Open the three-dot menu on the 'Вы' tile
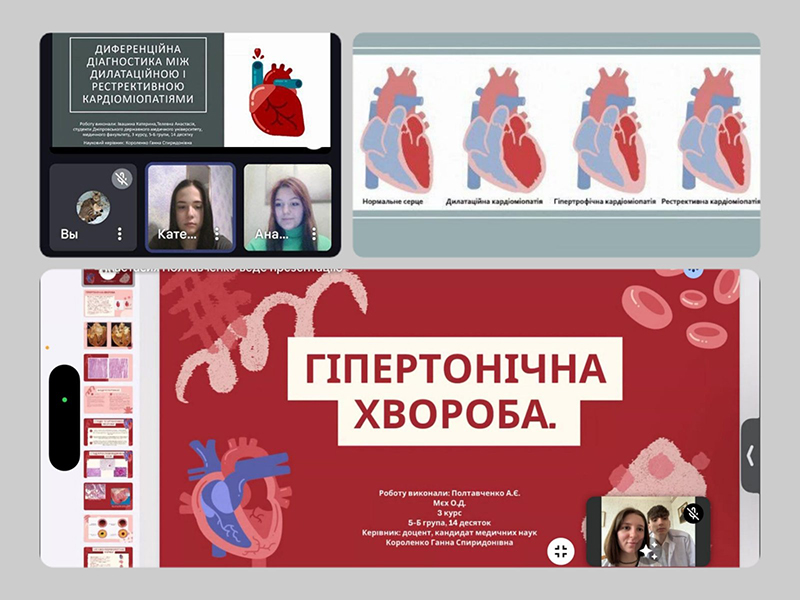Screen dimensions: 800x600 [120, 234]
